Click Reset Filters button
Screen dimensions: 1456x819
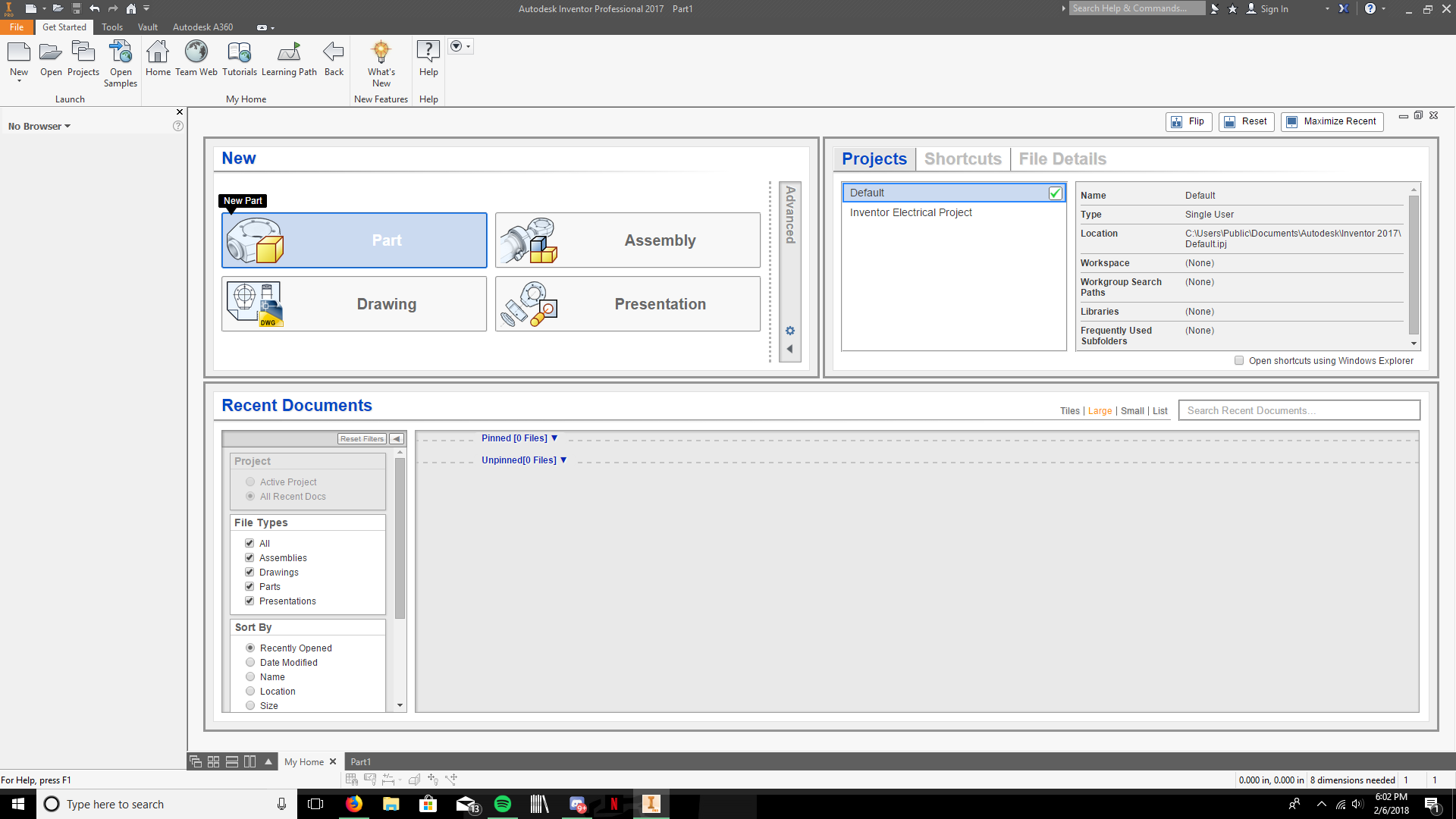pyautogui.click(x=362, y=438)
